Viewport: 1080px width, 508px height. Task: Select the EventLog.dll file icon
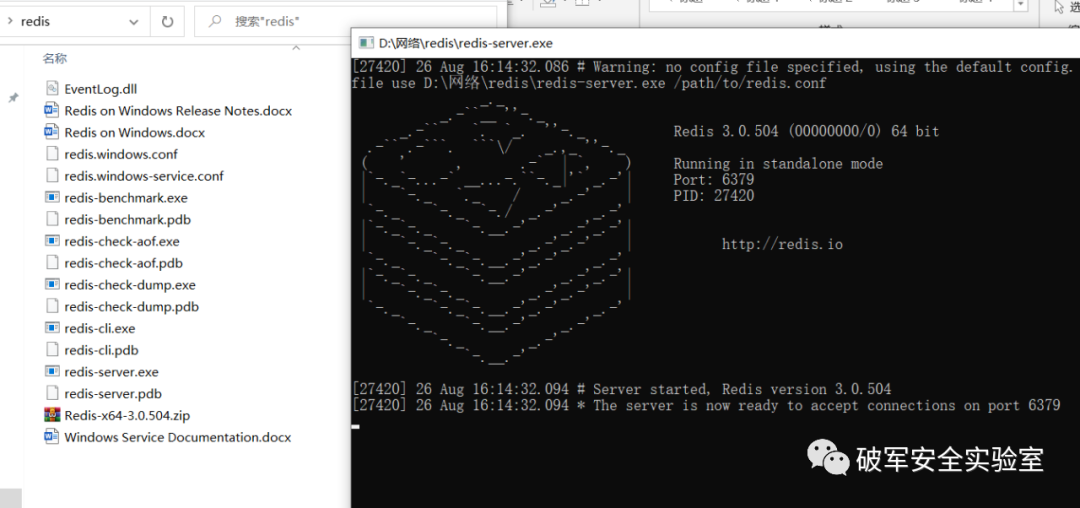point(52,89)
